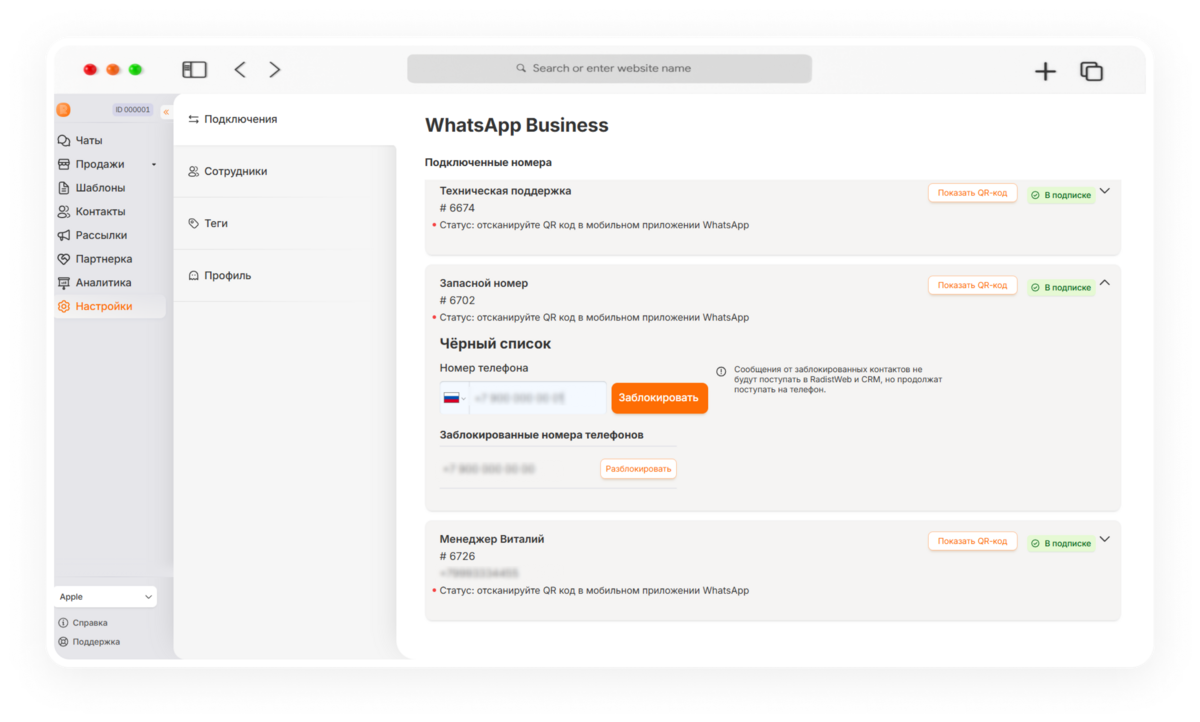Screen dimensions: 1200x722
Task: Go back with the browser back arrow
Action: coord(240,70)
